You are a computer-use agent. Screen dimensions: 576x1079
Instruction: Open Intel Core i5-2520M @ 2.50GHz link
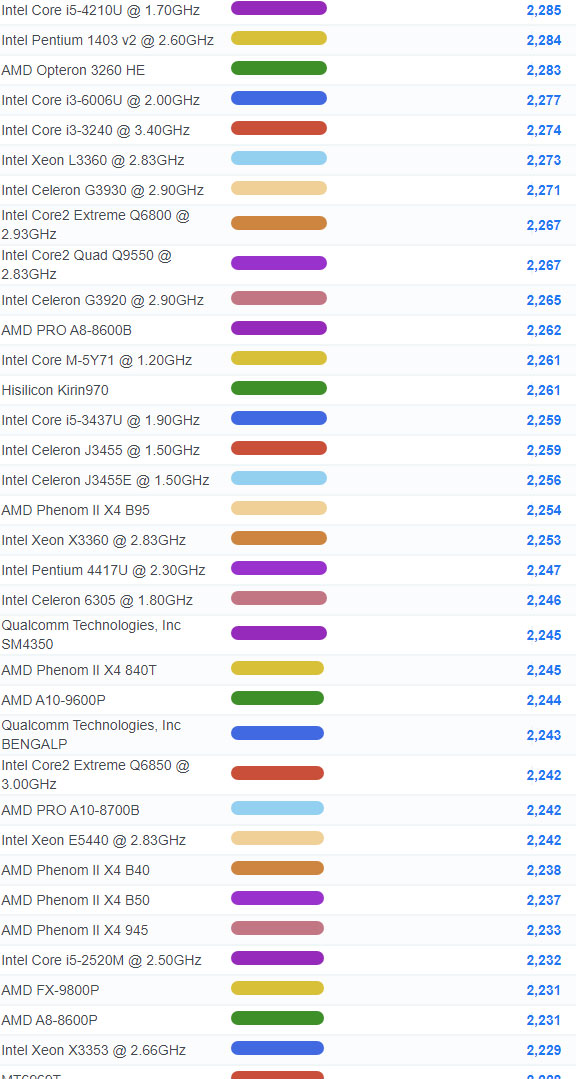click(x=101, y=960)
